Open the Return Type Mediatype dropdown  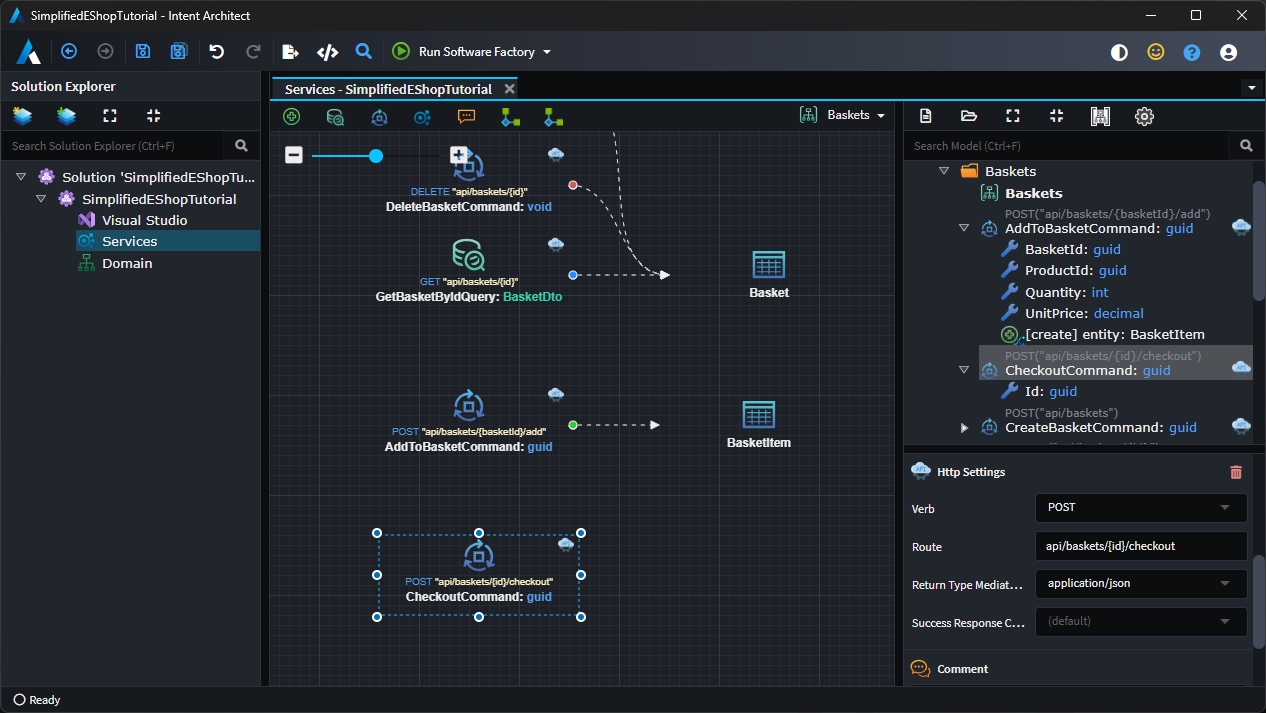(1141, 583)
